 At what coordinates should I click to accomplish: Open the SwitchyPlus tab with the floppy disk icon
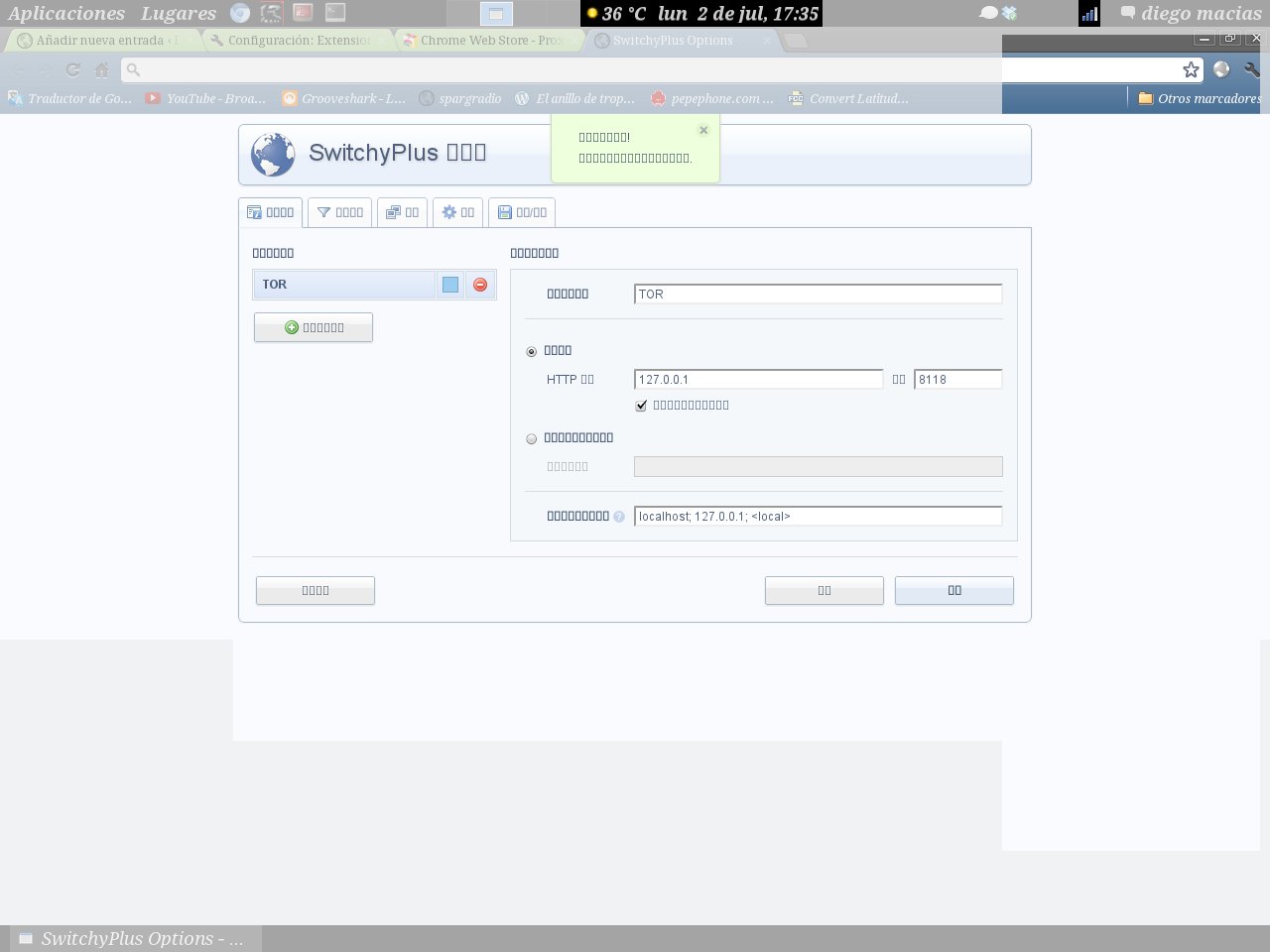[522, 212]
